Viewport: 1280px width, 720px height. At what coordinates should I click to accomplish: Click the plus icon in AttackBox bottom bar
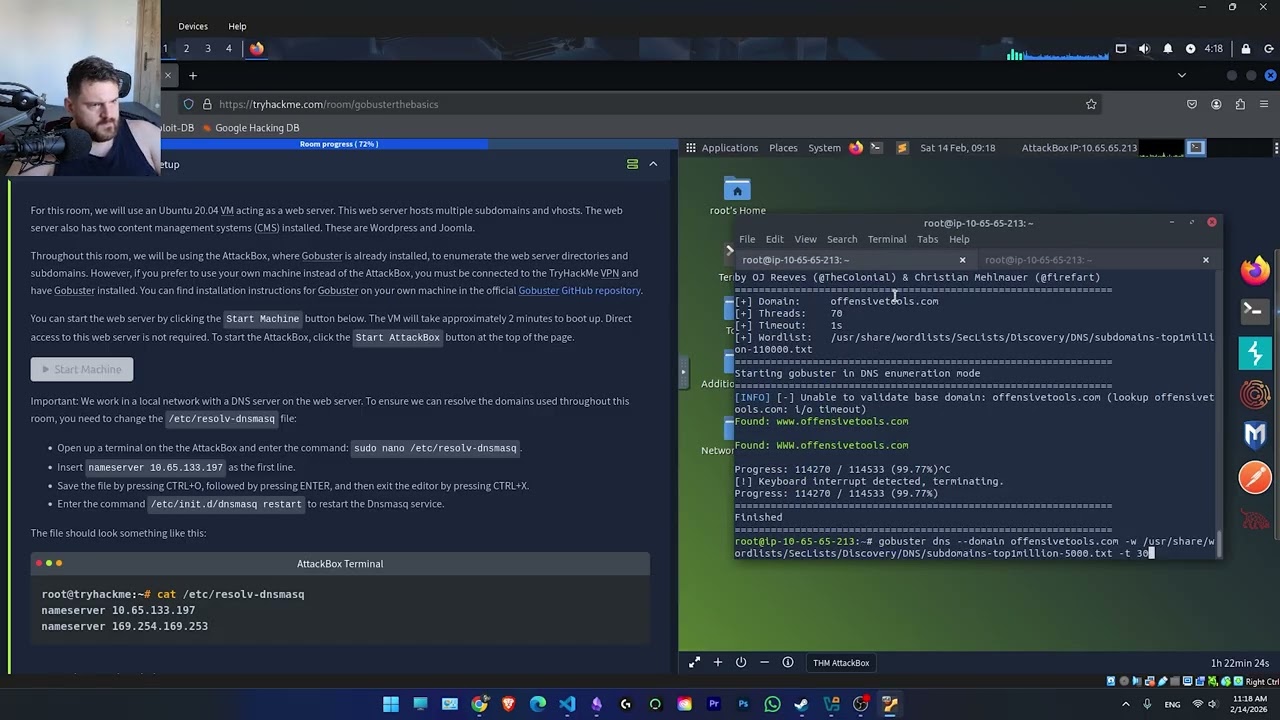pos(717,662)
